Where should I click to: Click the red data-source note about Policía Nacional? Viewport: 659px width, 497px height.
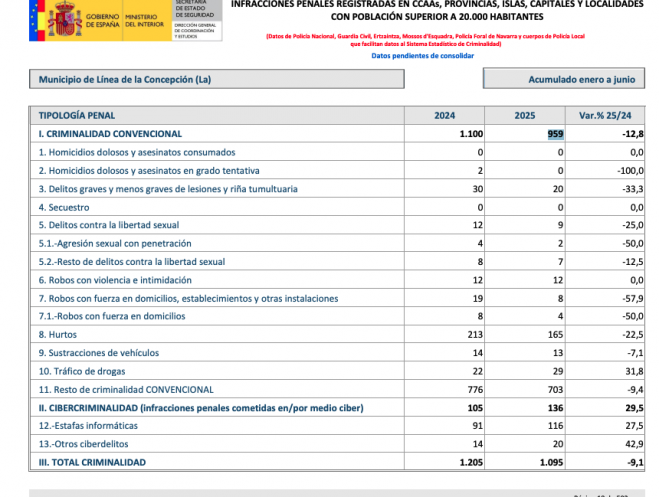point(425,40)
